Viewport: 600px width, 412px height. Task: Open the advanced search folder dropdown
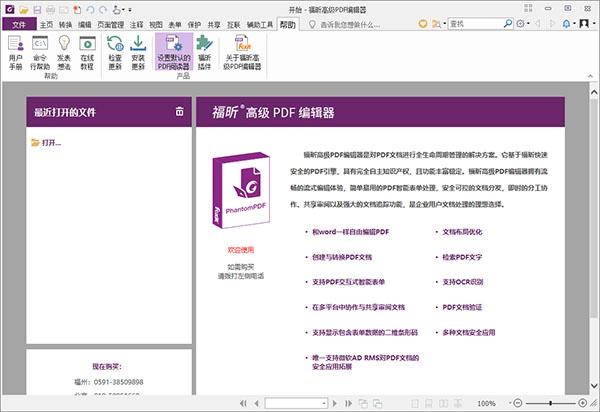439,24
